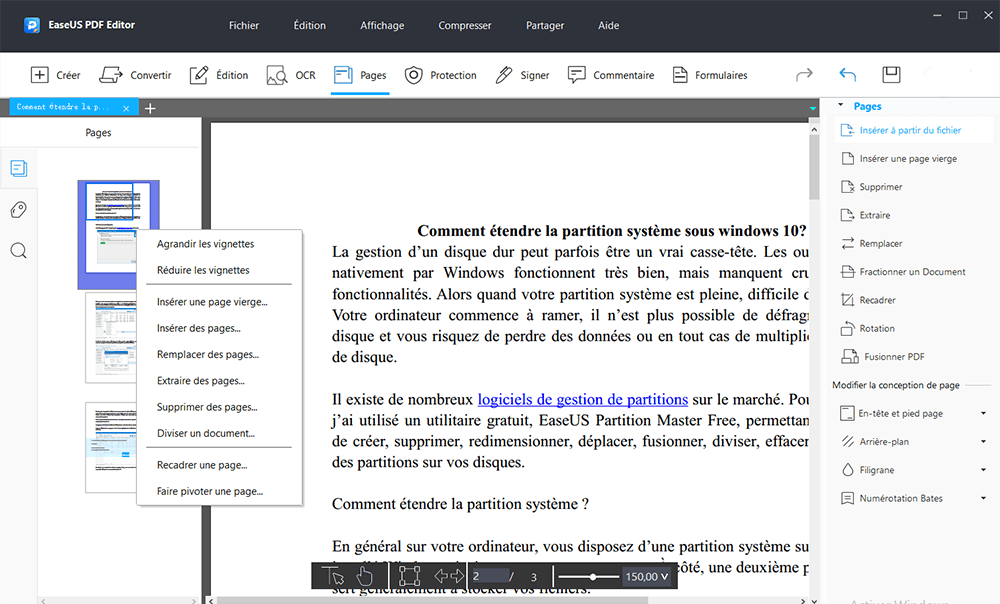Viewport: 1000px width, 604px height.
Task: Click the current page number field
Action: pyautogui.click(x=490, y=576)
